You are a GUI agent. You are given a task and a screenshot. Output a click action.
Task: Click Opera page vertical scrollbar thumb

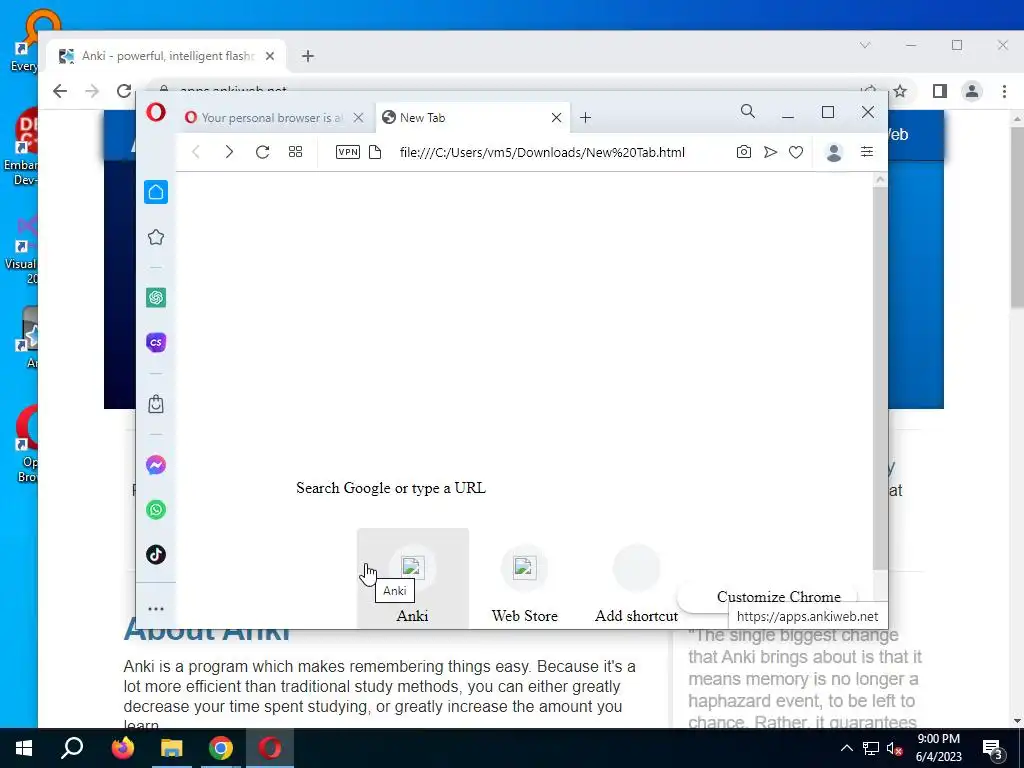(x=880, y=377)
